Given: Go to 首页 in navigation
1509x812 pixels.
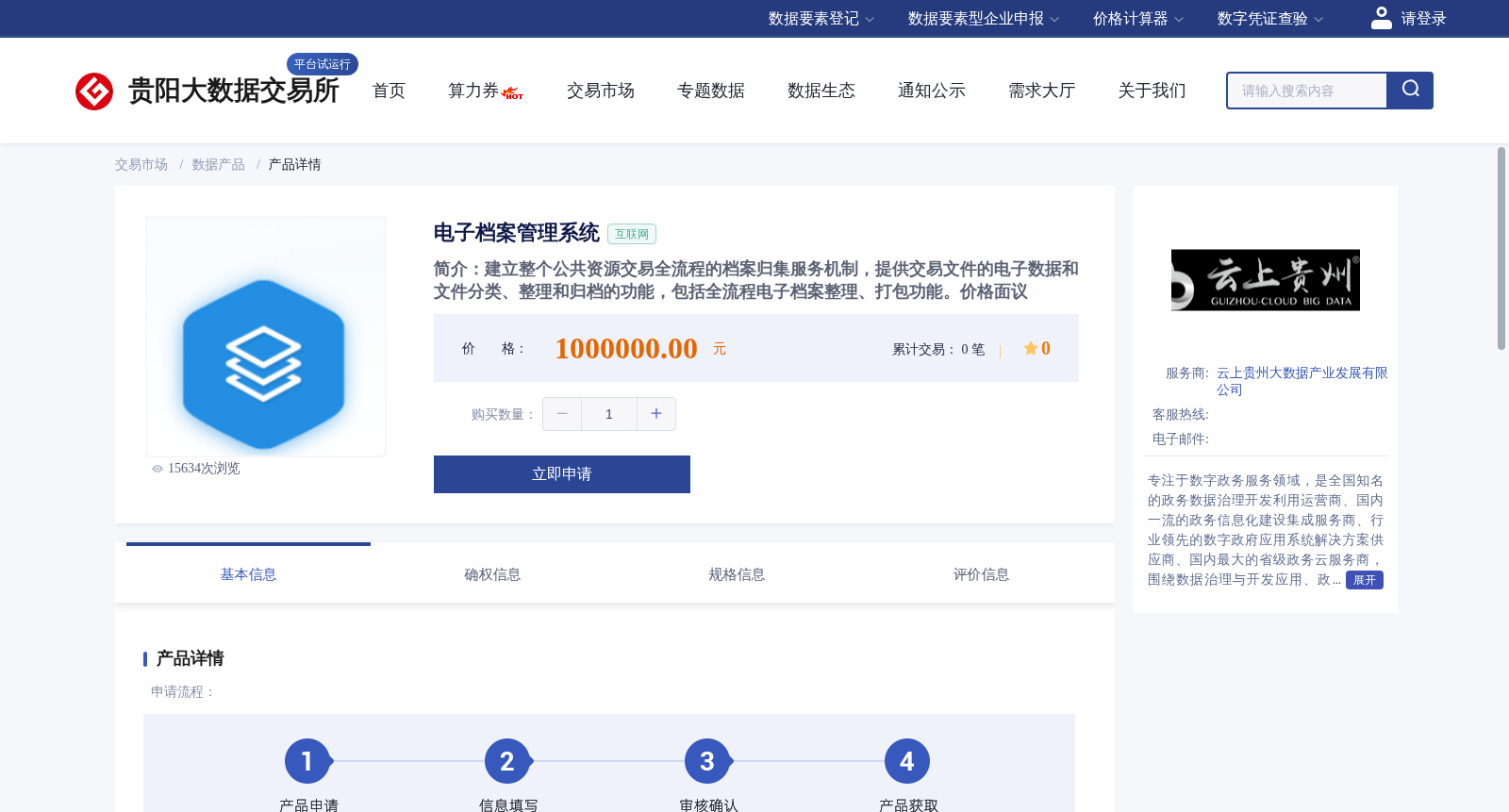Looking at the screenshot, I should click(x=389, y=91).
